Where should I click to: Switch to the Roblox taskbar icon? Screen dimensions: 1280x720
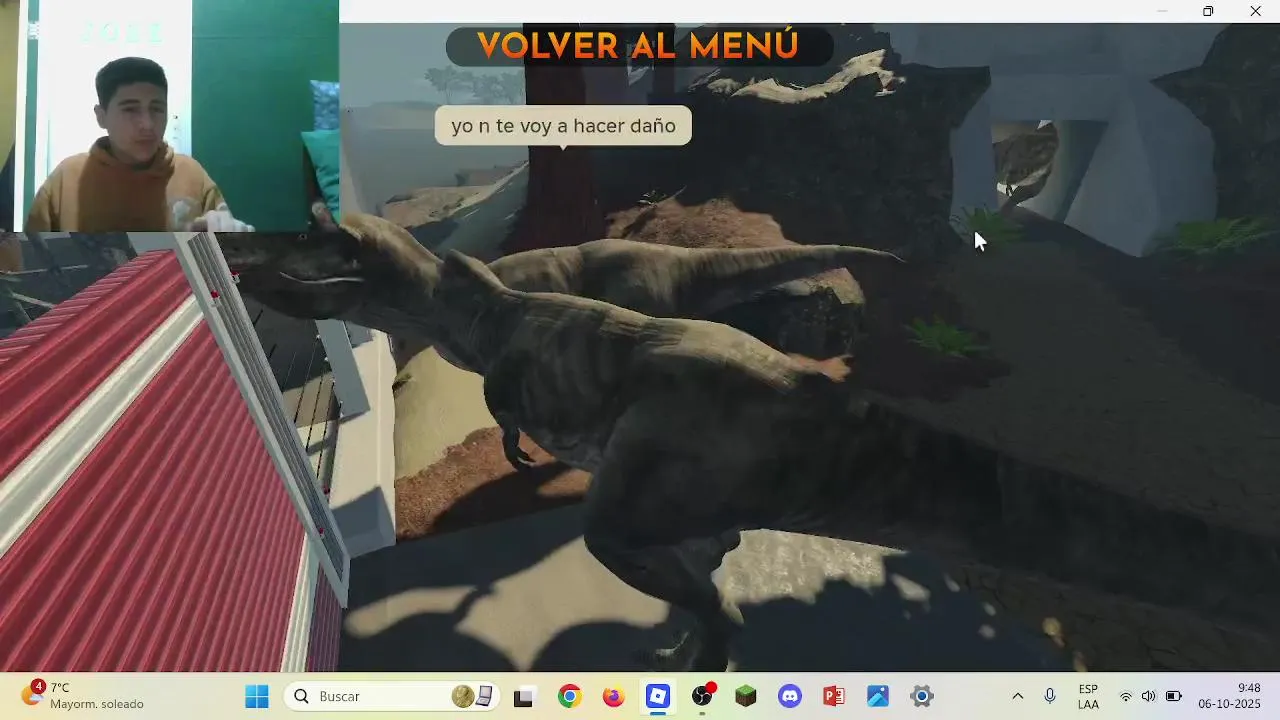point(657,696)
